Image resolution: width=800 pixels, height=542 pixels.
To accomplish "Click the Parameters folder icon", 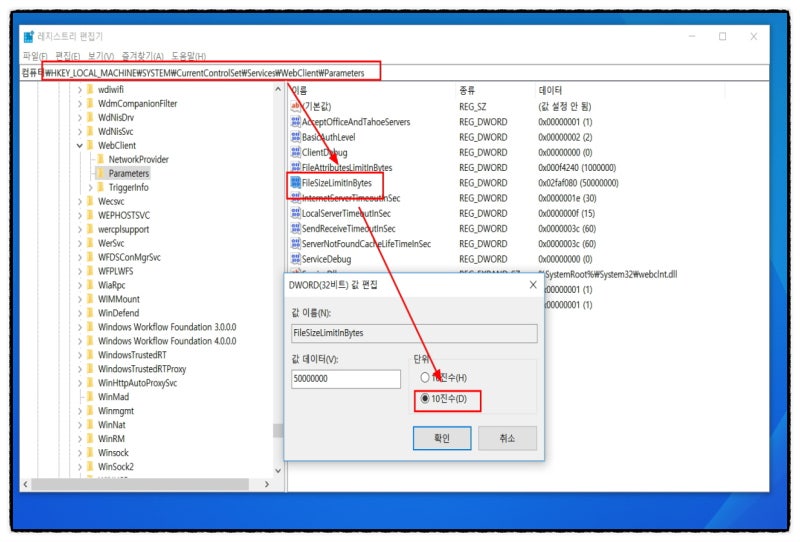I will click(101, 174).
